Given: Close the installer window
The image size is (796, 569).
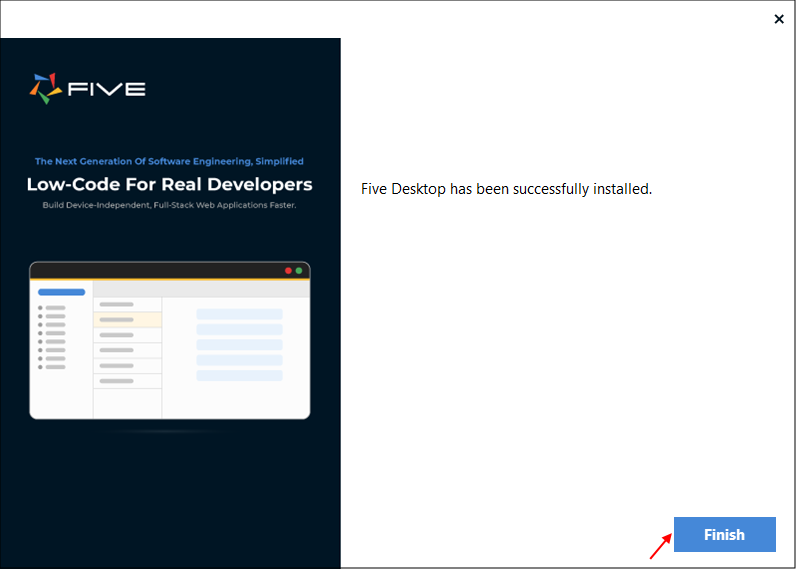Looking at the screenshot, I should (x=779, y=19).
